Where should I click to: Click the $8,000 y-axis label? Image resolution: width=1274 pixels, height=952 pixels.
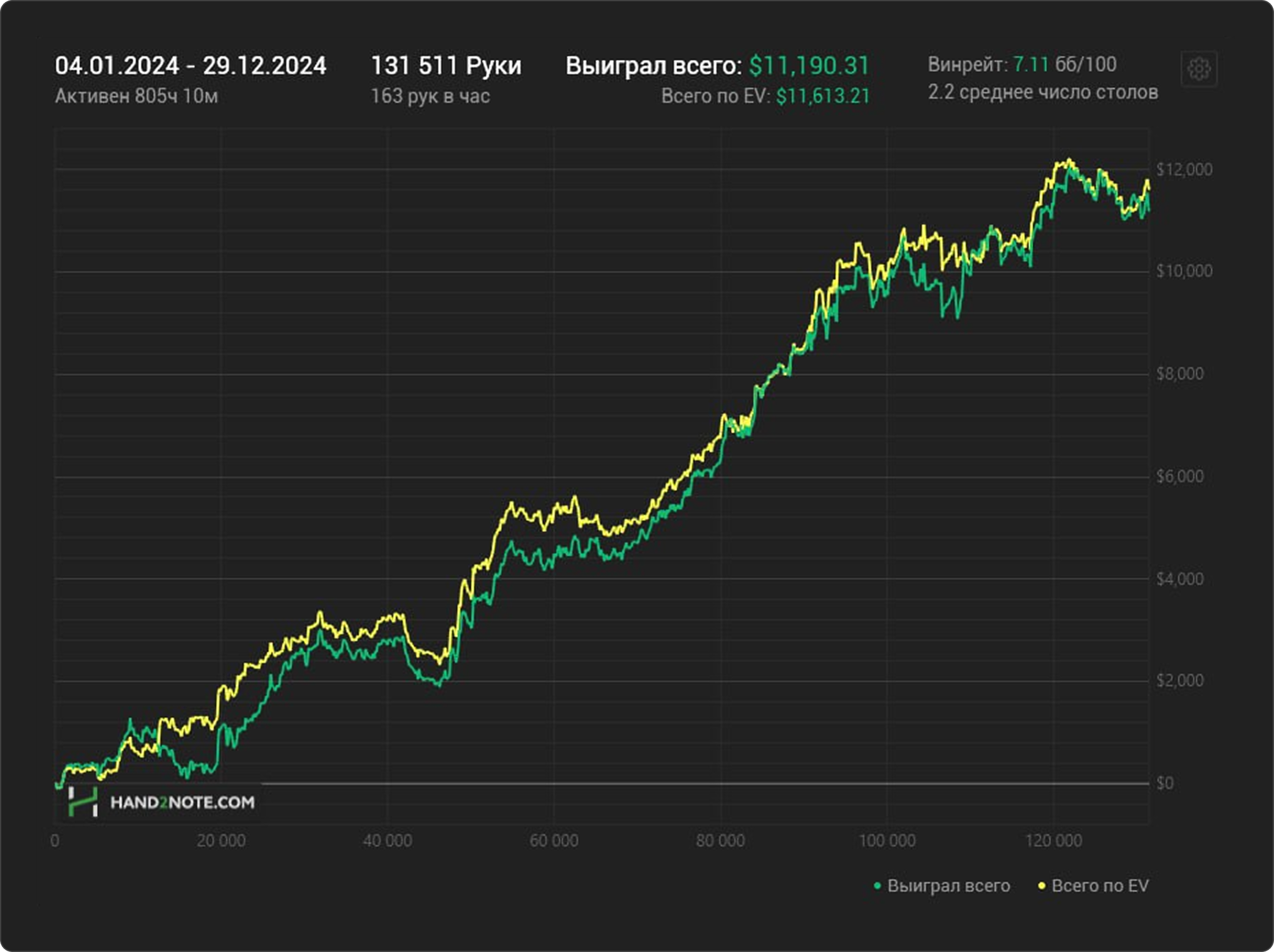pos(1179,373)
